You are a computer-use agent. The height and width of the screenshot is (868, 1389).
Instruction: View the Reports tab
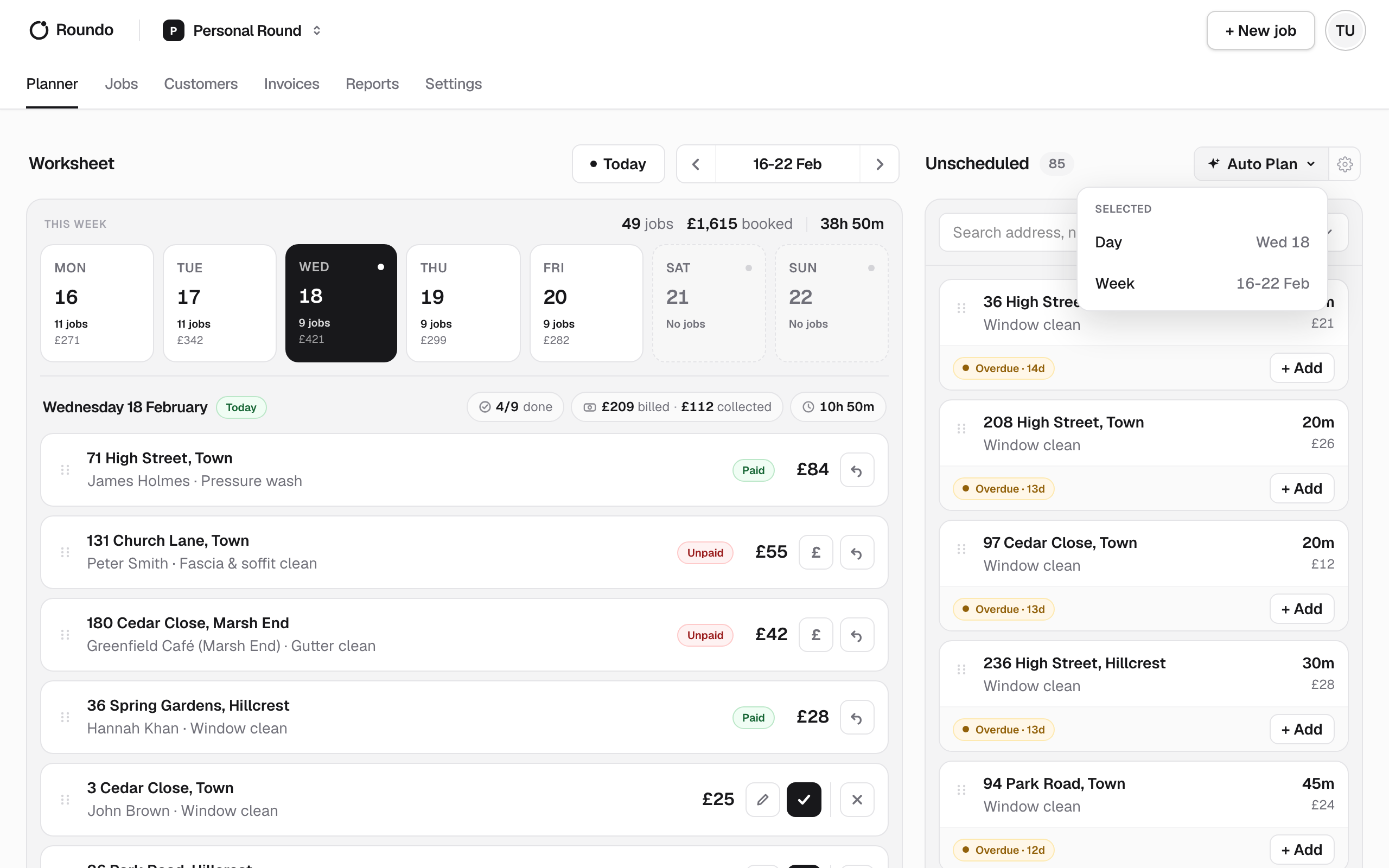click(x=372, y=84)
